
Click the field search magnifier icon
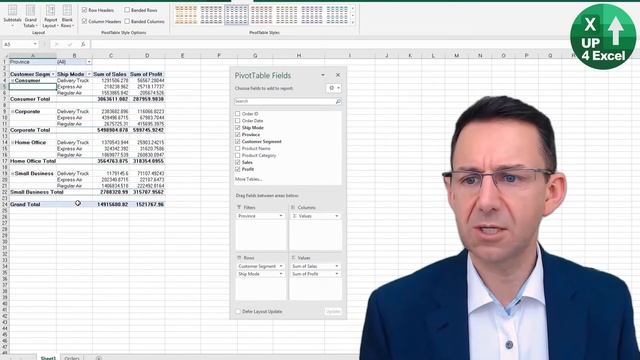pyautogui.click(x=338, y=101)
